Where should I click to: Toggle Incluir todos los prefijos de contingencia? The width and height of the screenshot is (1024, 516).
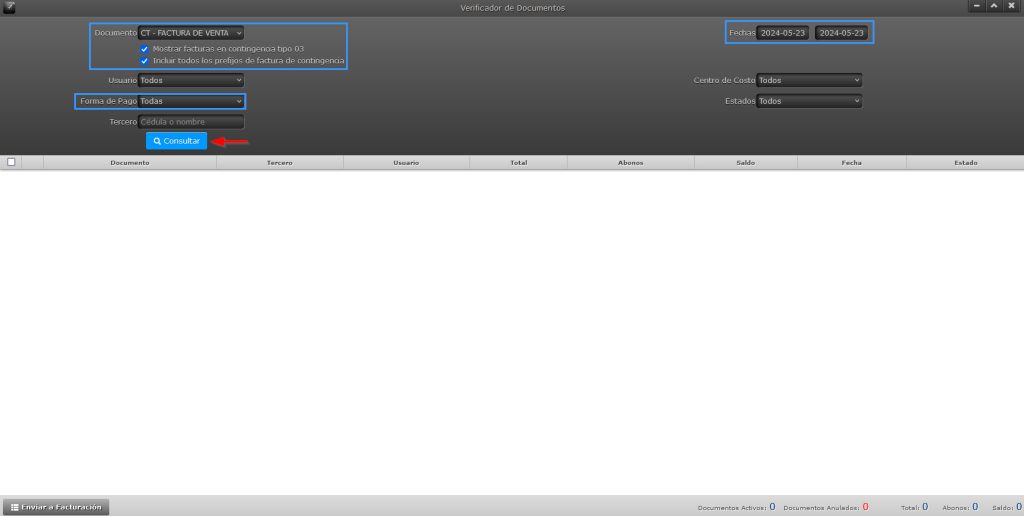point(145,61)
